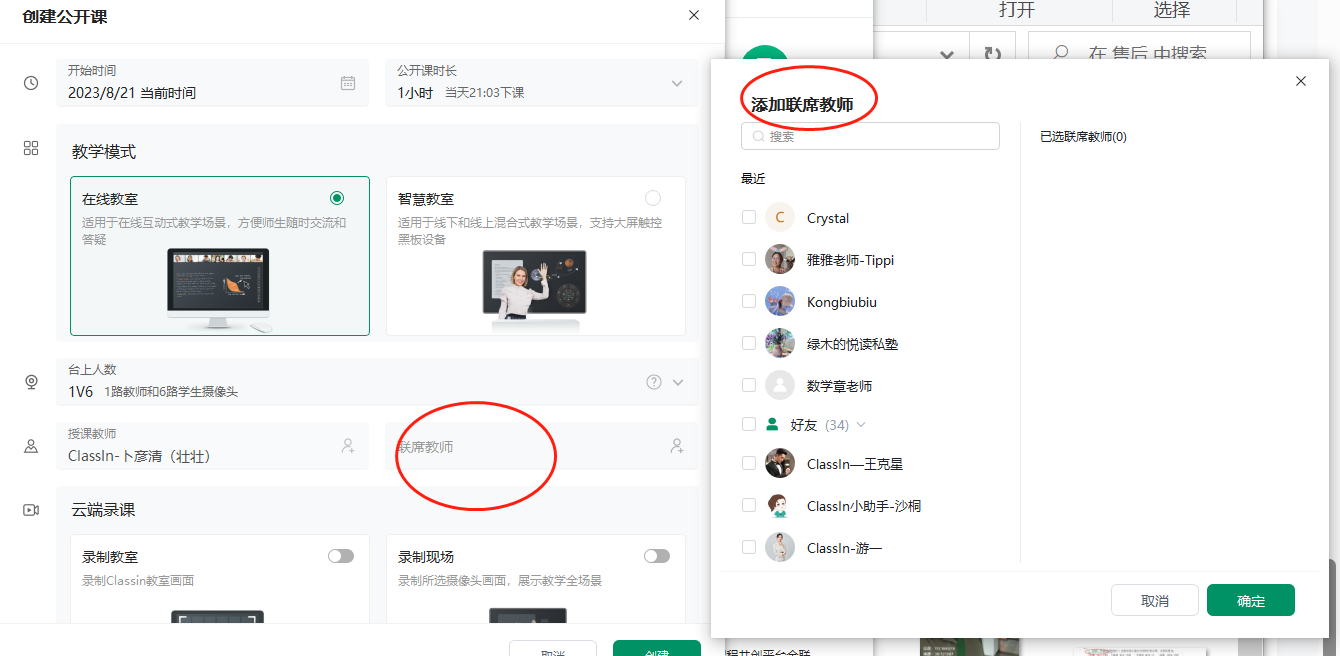Screen dimensions: 1340x656
Task: Expand 公开课时长 dropdown chevron
Action: [x=677, y=83]
